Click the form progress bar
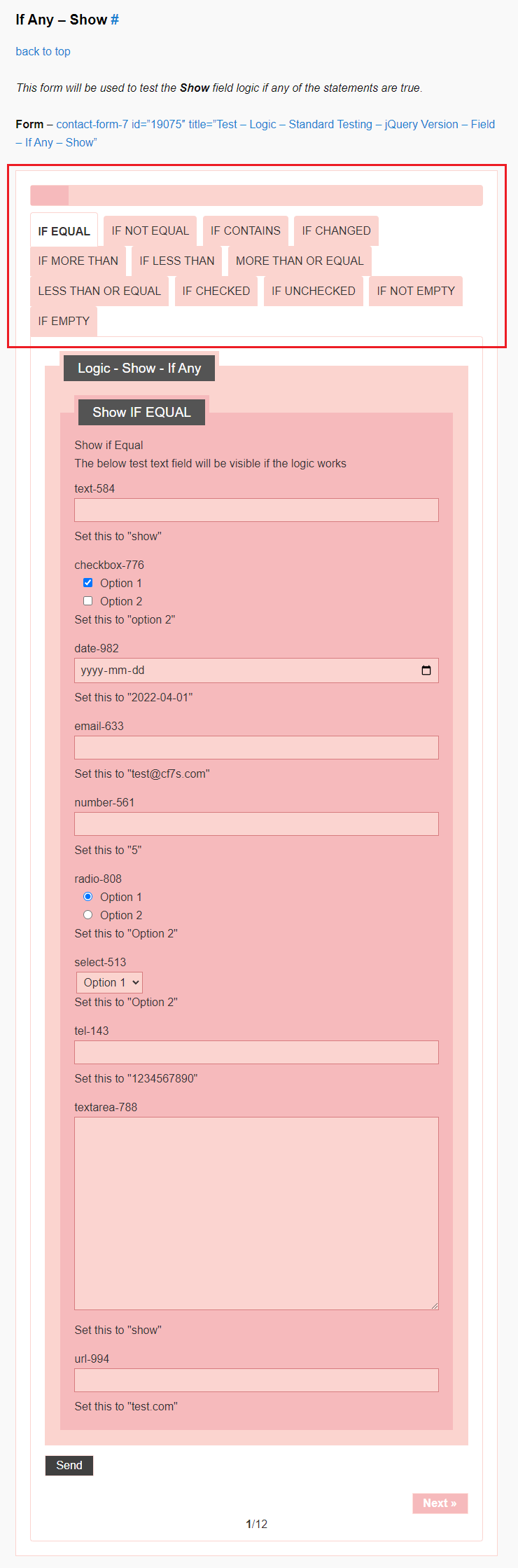The width and height of the screenshot is (518, 1568). (x=256, y=195)
